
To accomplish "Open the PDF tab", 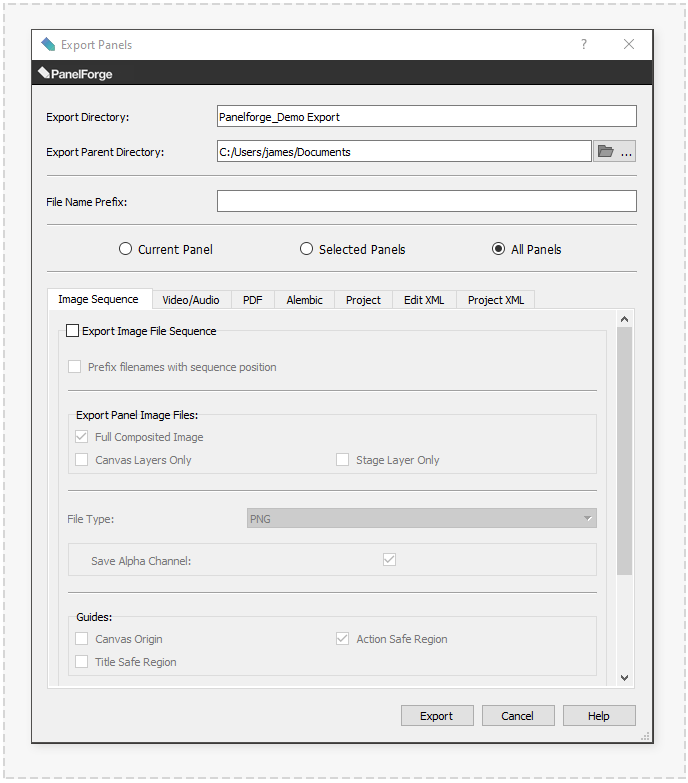I will (253, 300).
